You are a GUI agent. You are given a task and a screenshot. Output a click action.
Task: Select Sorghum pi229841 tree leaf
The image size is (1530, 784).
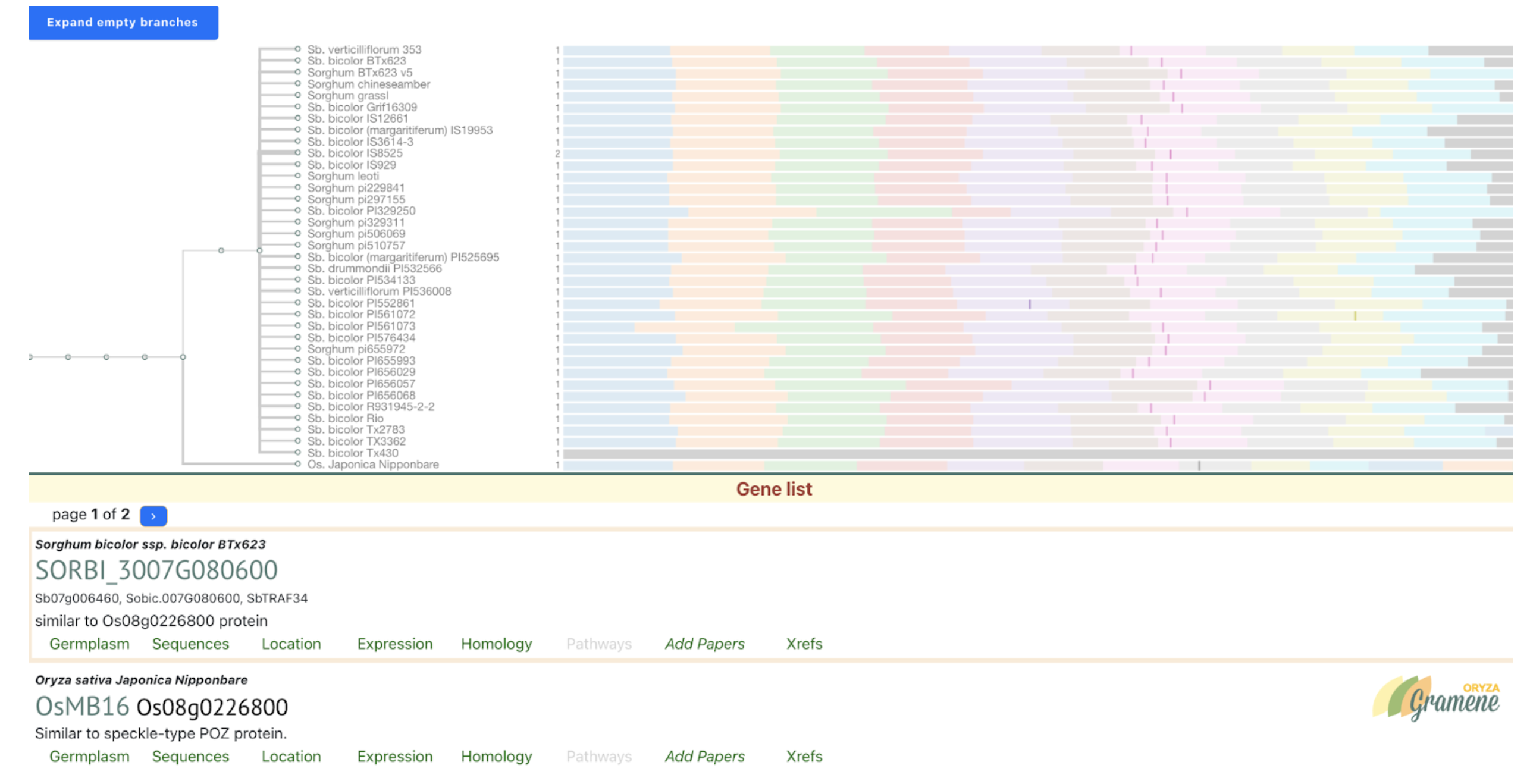coord(356,187)
